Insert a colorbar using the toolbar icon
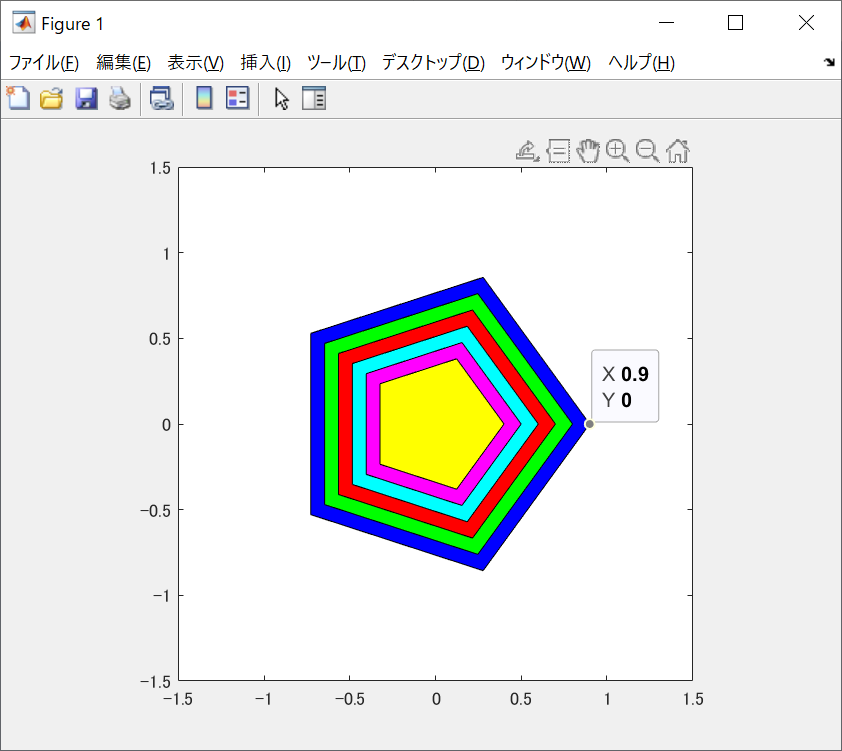842x751 pixels. tap(204, 98)
